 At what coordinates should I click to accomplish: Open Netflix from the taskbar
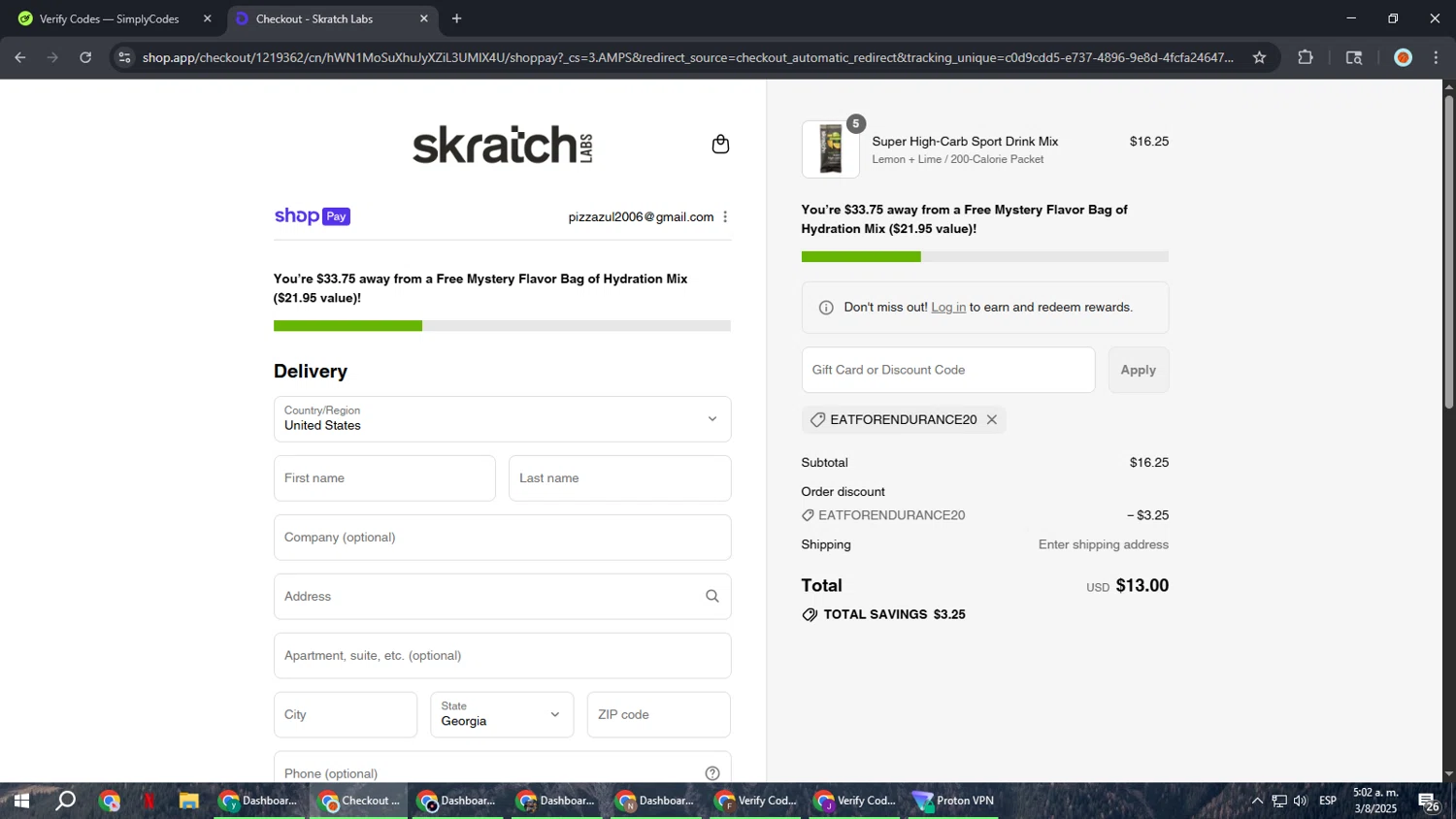coord(149,801)
